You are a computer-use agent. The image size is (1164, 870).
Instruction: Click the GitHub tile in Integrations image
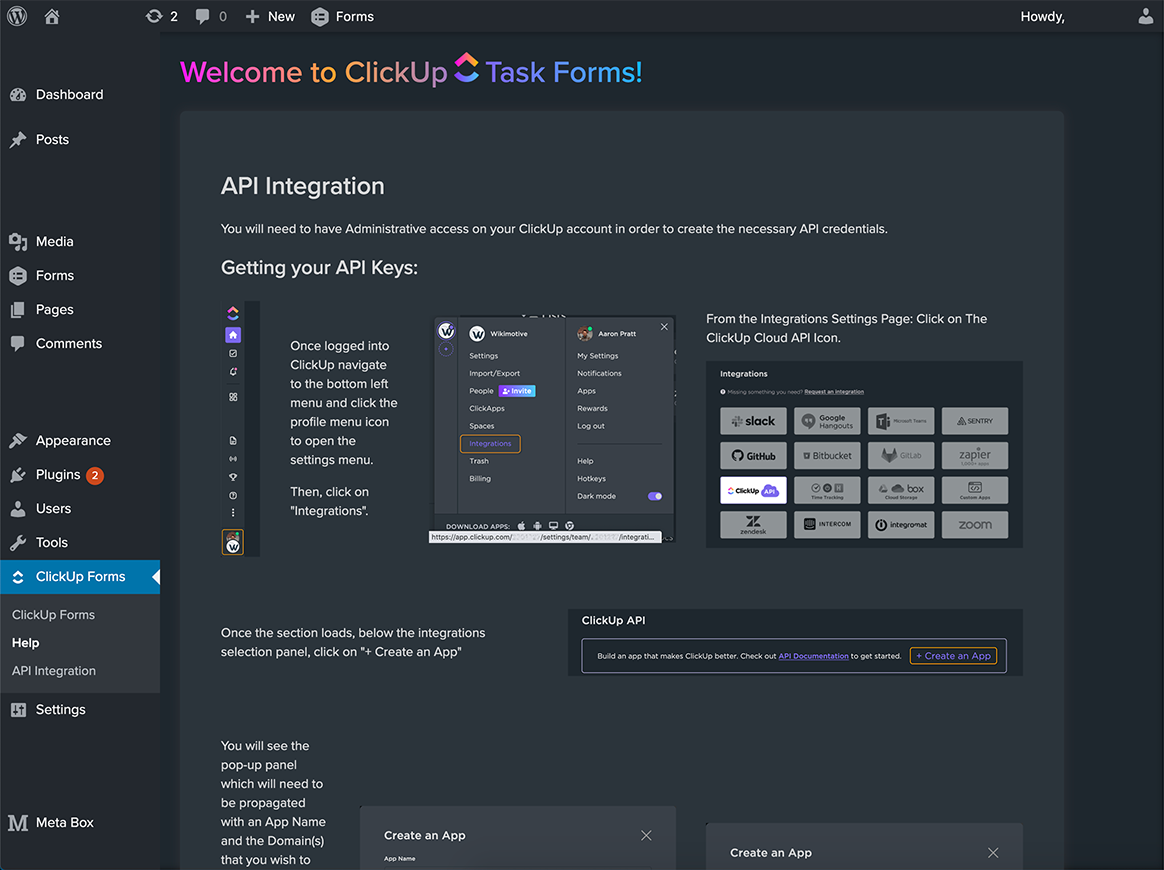753,456
